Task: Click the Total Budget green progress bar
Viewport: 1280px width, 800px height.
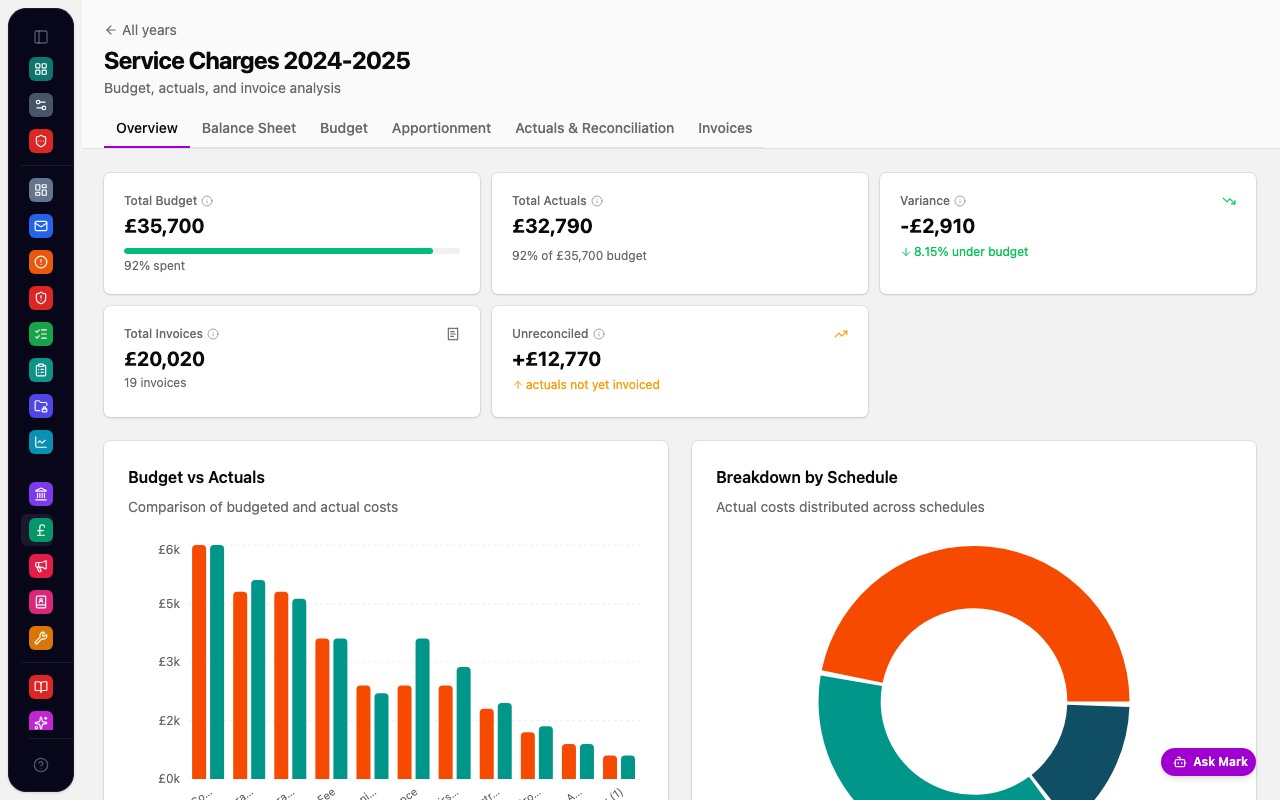Action: point(292,250)
